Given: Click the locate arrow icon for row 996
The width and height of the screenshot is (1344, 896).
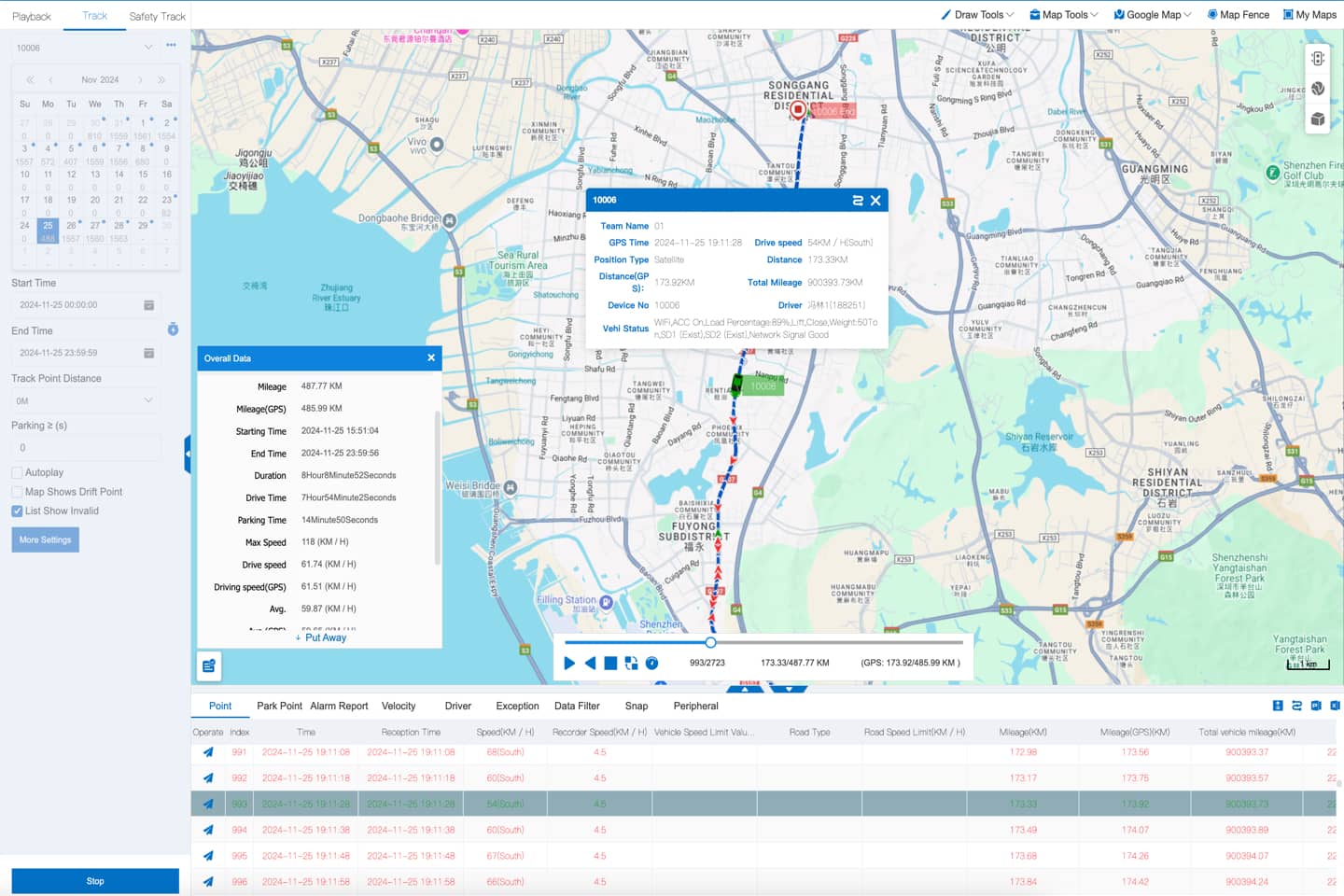Looking at the screenshot, I should [x=208, y=882].
